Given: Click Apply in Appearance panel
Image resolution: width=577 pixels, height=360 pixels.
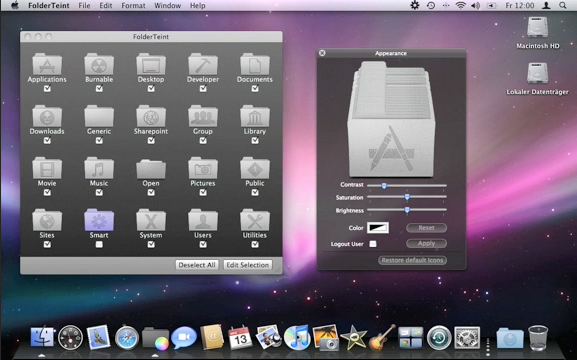Looking at the screenshot, I should (x=426, y=243).
